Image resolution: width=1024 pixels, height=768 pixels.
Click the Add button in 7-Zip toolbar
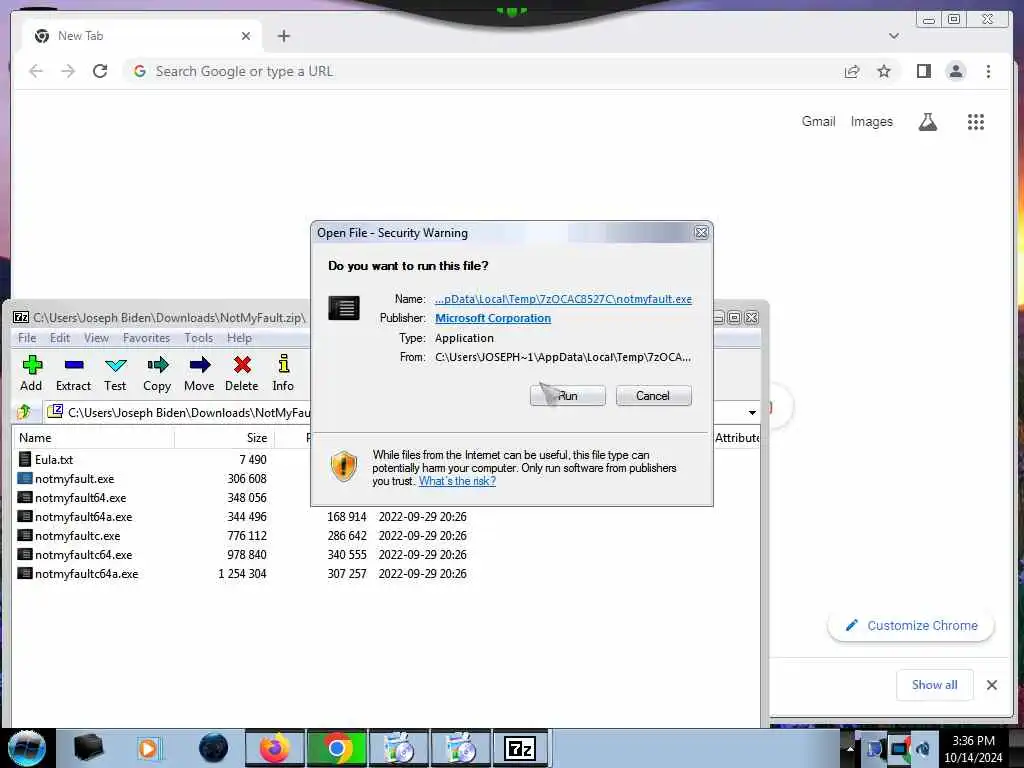(31, 373)
